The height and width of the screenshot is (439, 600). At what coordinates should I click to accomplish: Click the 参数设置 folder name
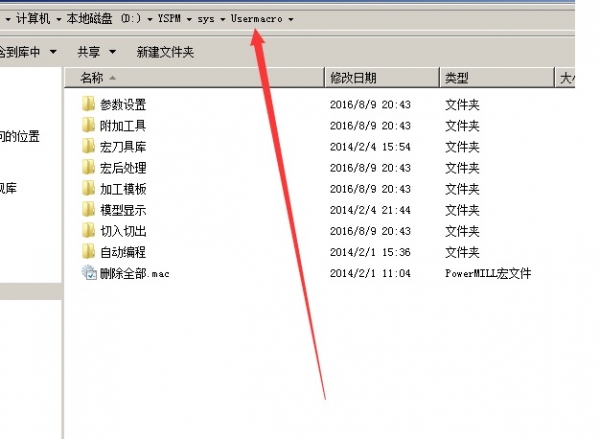(123, 104)
